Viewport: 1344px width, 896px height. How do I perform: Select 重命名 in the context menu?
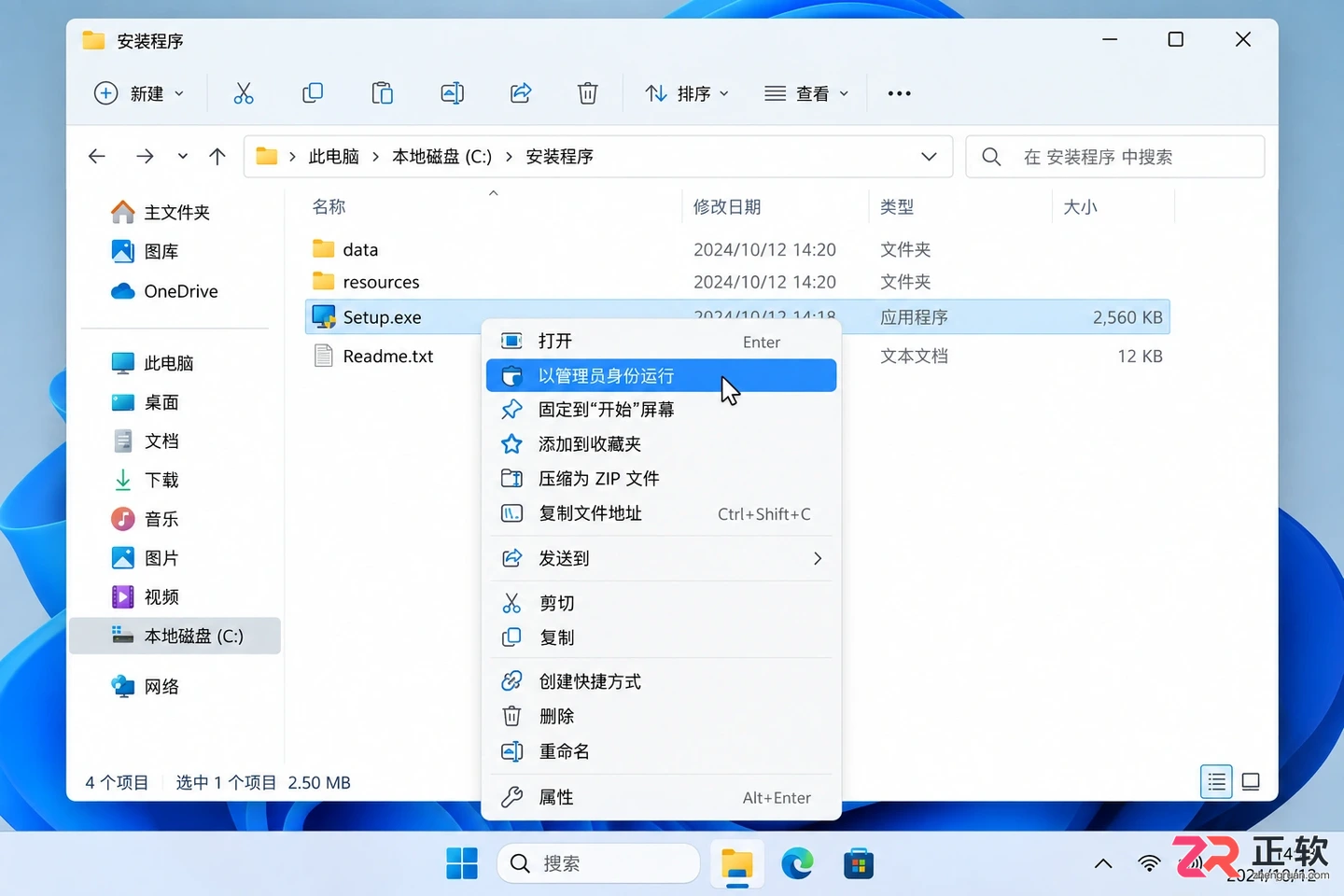click(x=661, y=751)
